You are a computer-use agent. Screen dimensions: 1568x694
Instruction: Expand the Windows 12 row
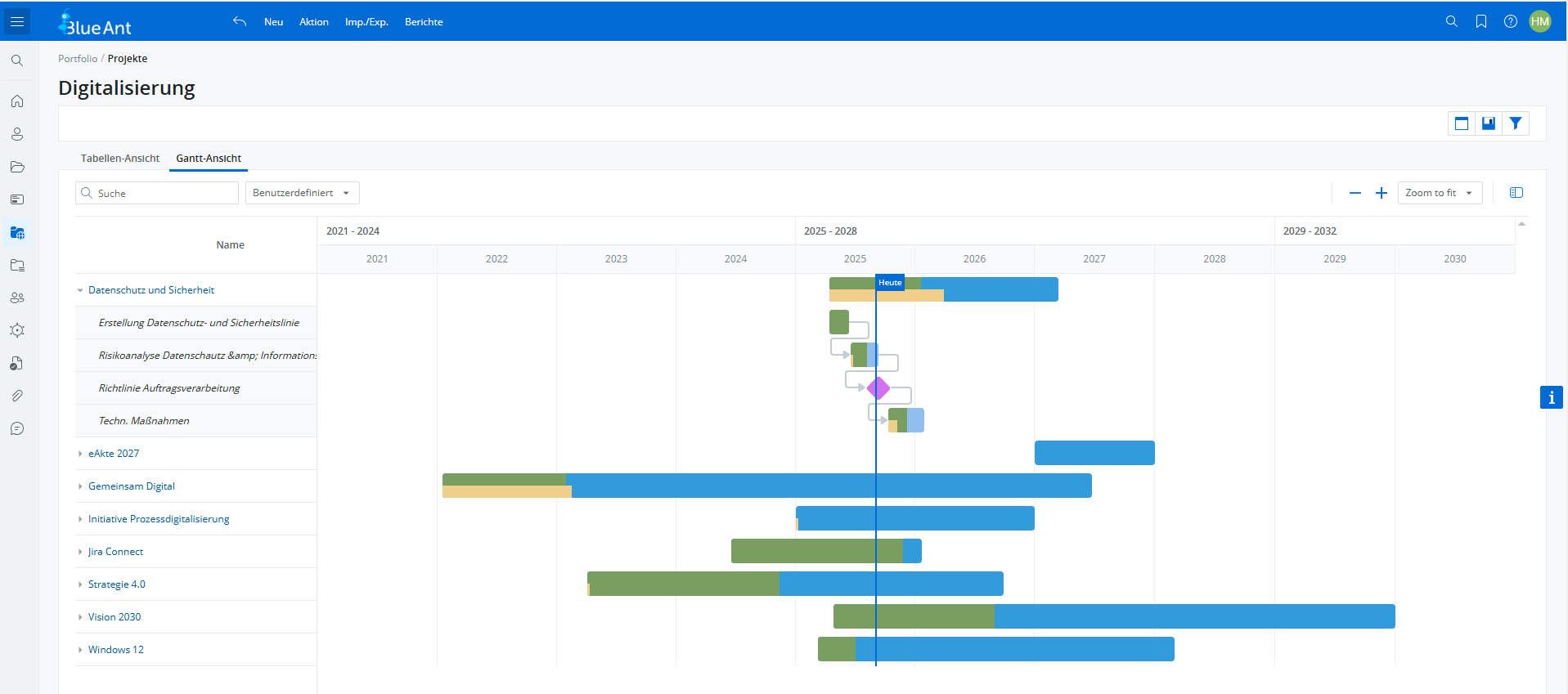click(x=80, y=650)
